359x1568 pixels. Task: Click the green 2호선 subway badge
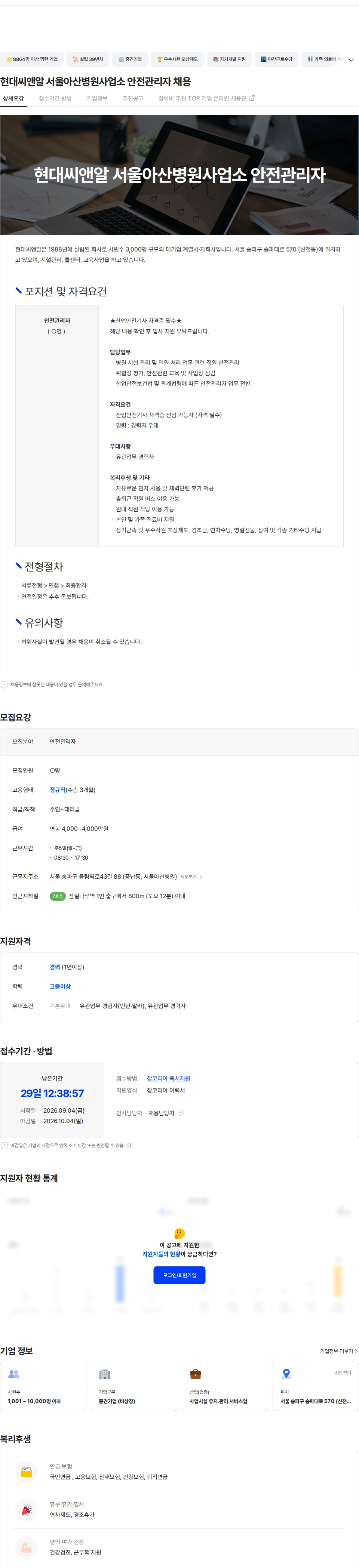click(58, 896)
